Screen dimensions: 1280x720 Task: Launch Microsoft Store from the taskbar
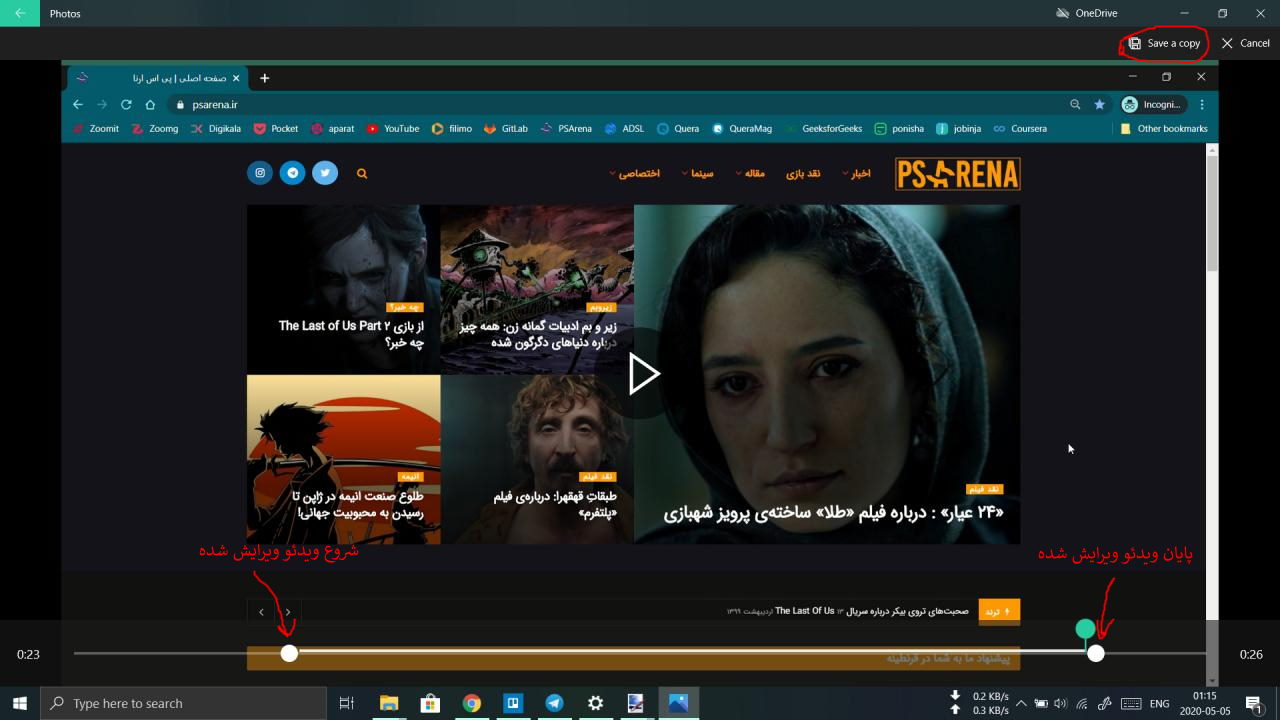tap(430, 703)
